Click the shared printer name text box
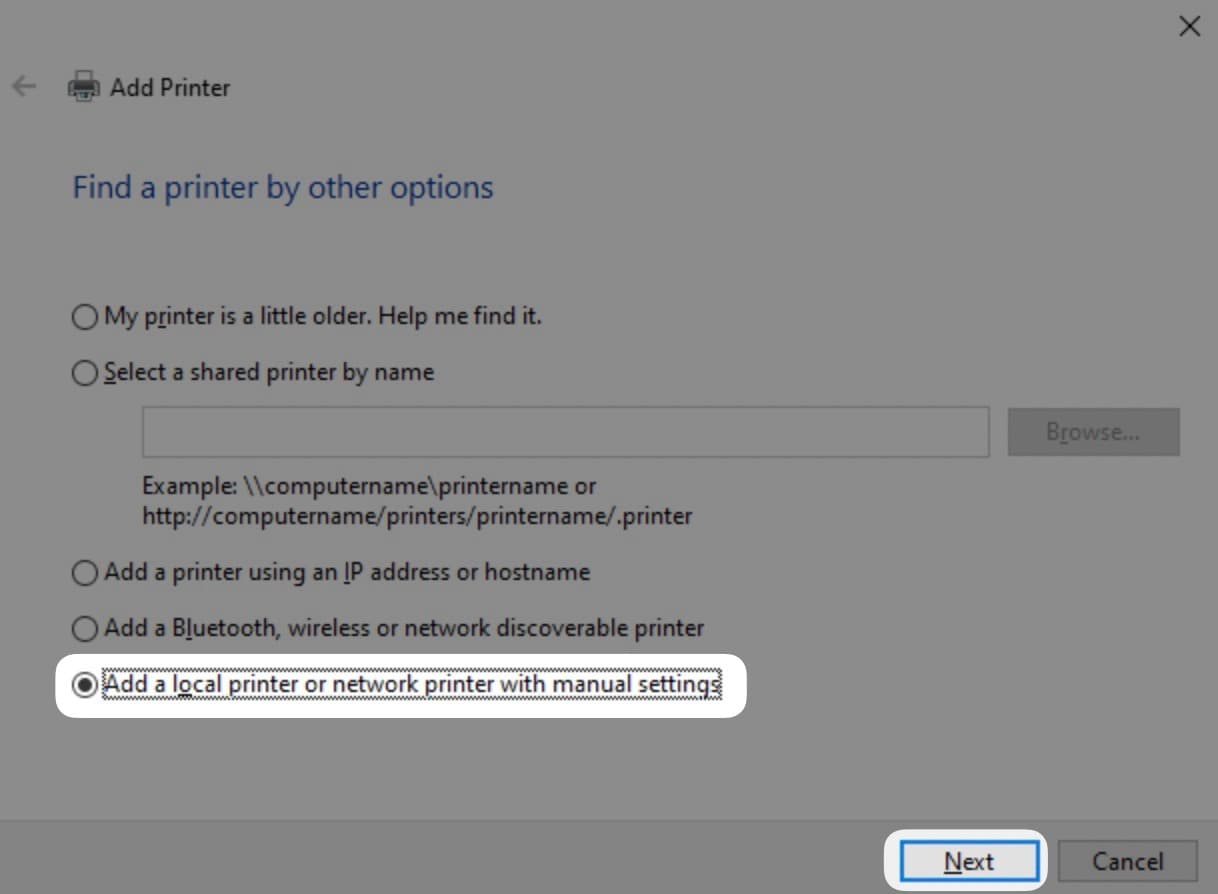Screen dimensions: 1218x894 (565, 432)
